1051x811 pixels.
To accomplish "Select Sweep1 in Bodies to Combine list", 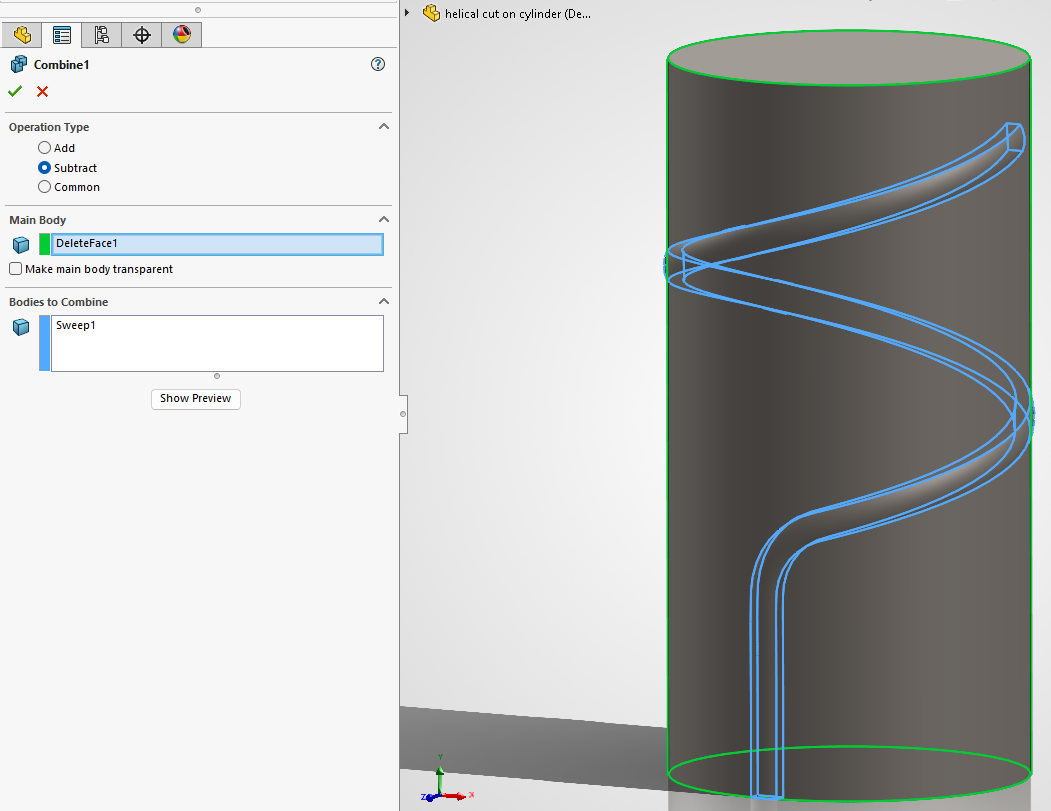I will 76,325.
